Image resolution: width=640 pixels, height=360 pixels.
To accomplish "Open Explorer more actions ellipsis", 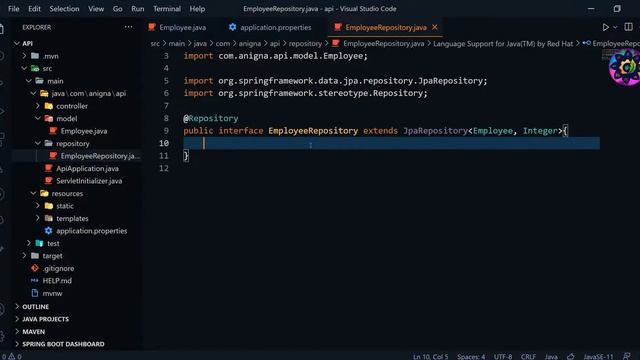I will [x=128, y=27].
